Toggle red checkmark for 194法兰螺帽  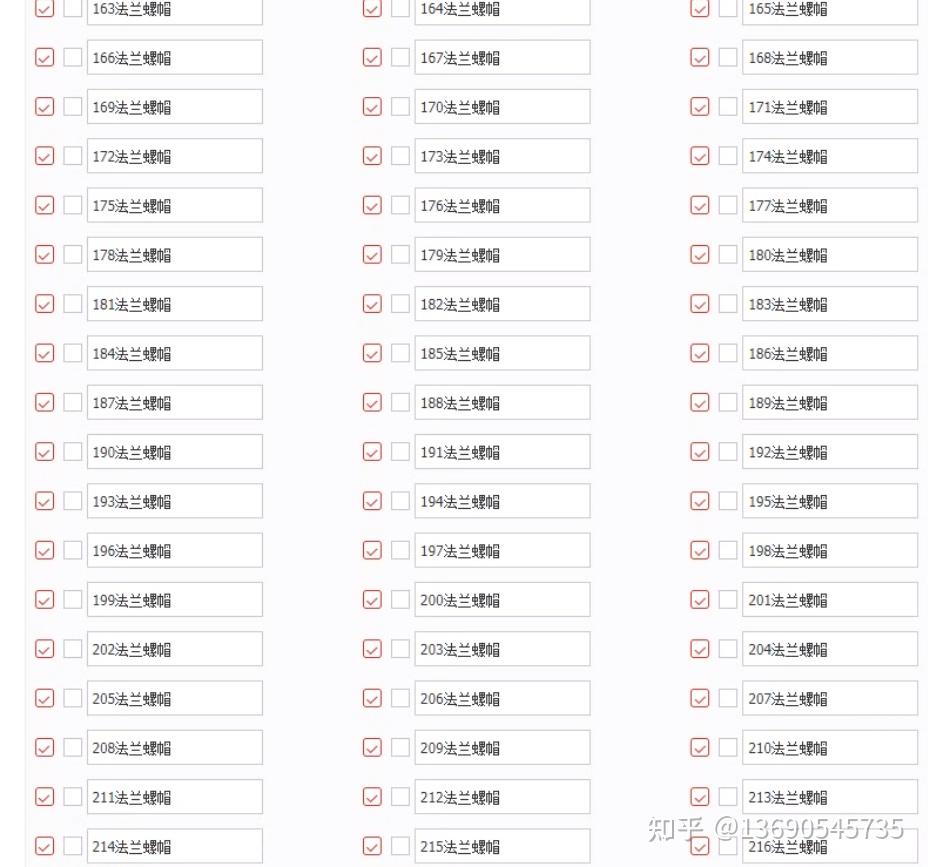click(x=372, y=501)
